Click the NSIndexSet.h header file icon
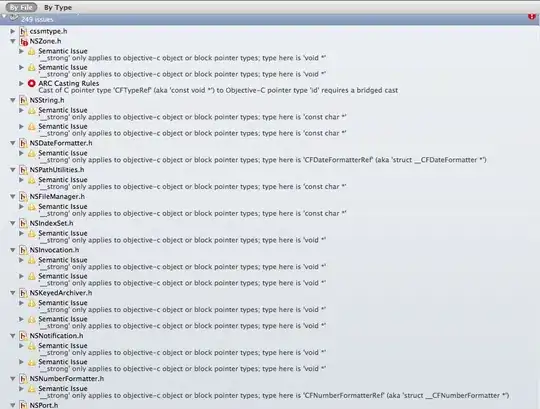Screen dimensions: 540x409 [23, 223]
